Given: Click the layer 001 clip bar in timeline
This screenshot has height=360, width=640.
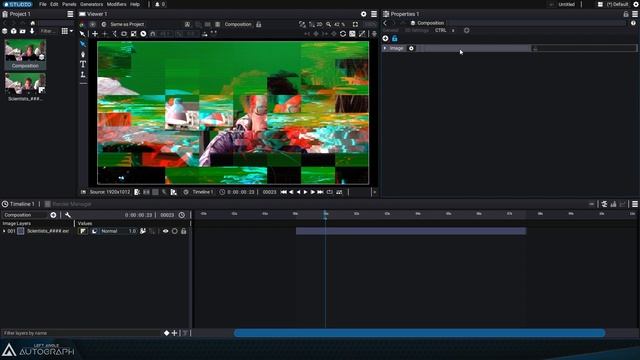Looking at the screenshot, I should tap(411, 231).
